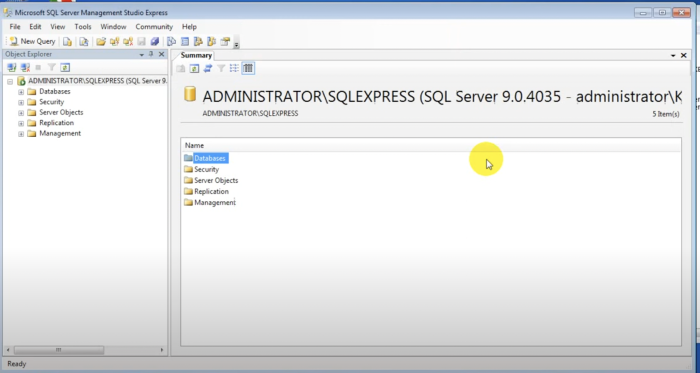Close the Object Explorer panel

162,54
